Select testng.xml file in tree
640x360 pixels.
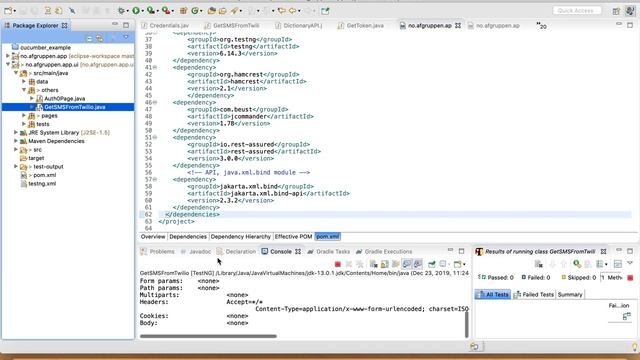[42, 184]
